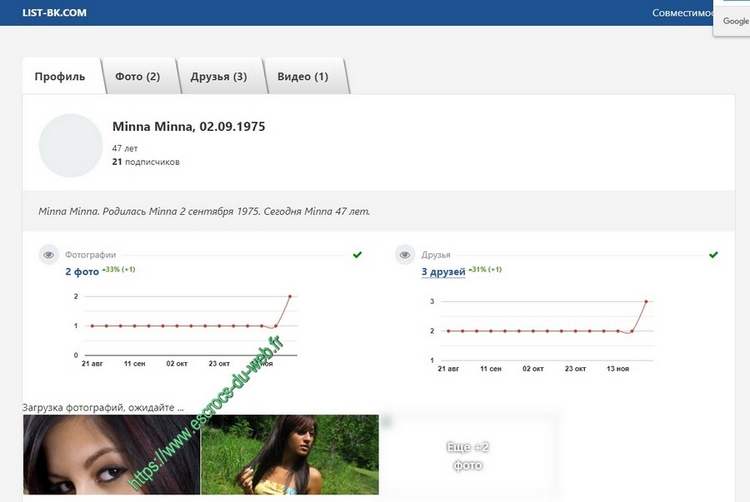Click the empty round profile avatar

pos(71,145)
